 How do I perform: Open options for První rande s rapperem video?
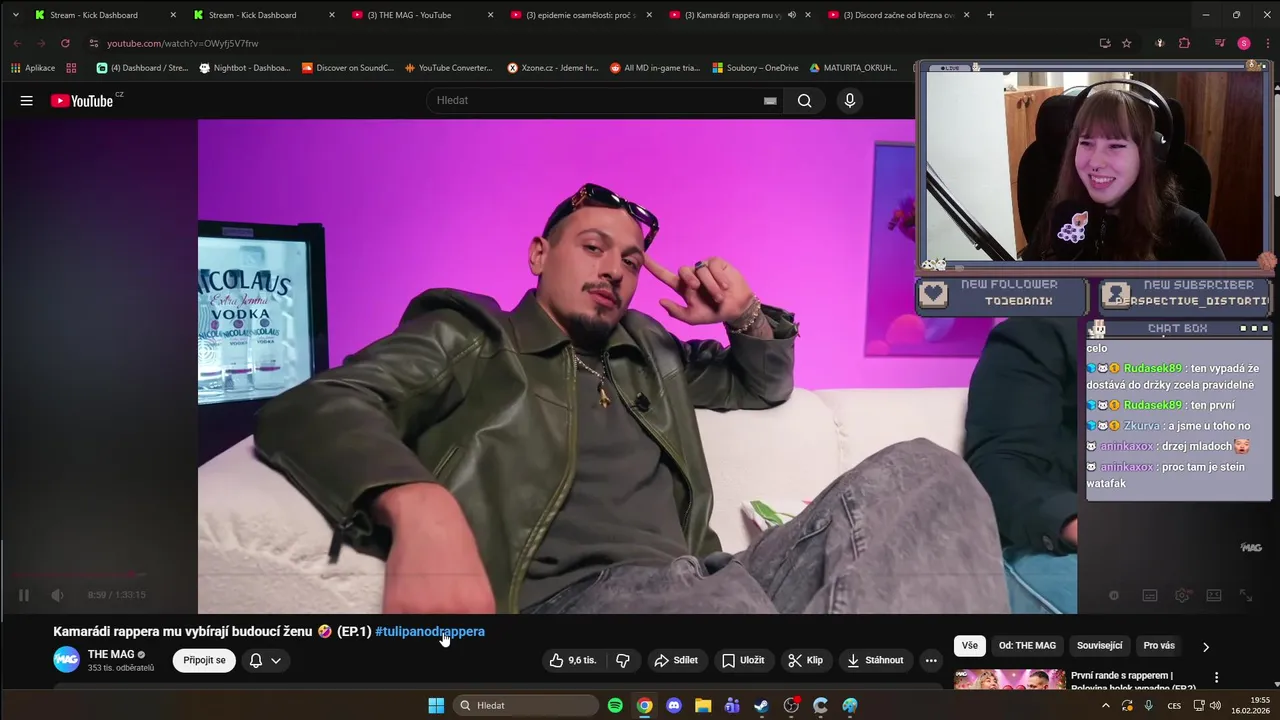pos(1217,677)
